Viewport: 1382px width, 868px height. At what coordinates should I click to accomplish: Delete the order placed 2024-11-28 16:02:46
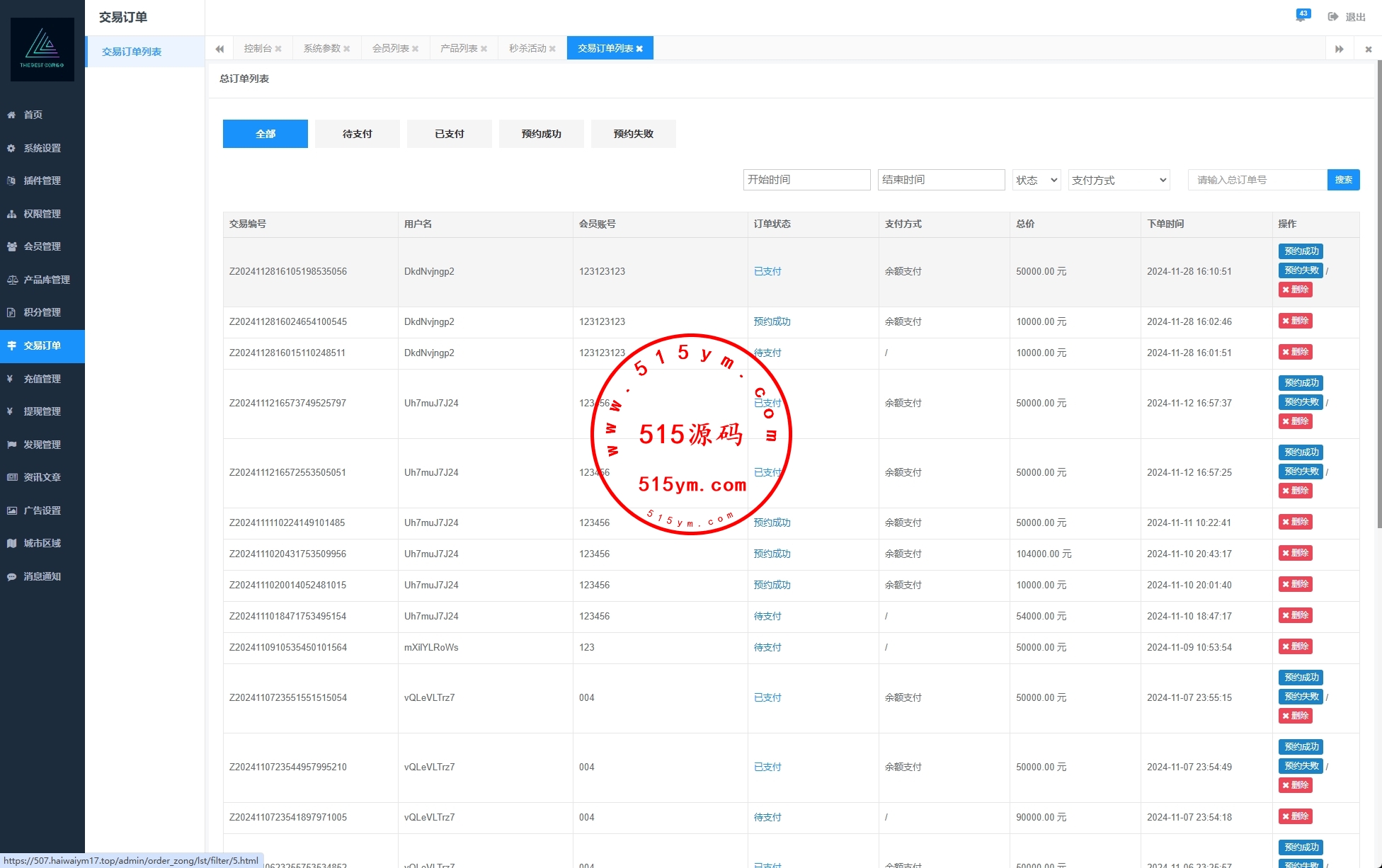coord(1295,321)
